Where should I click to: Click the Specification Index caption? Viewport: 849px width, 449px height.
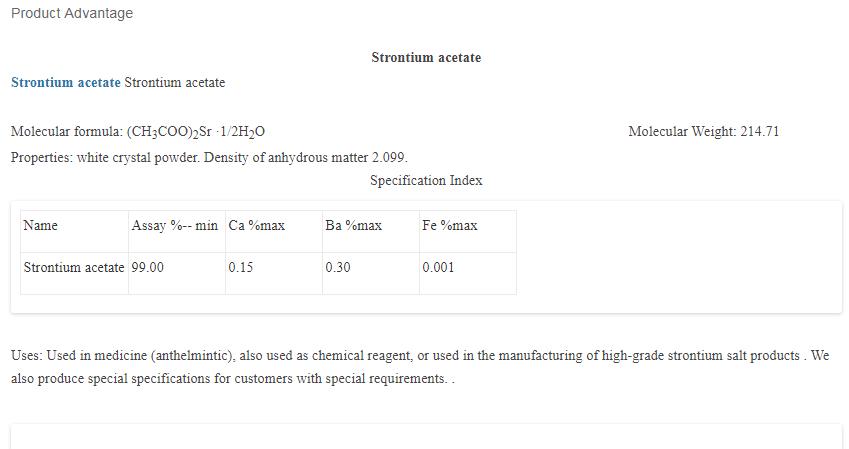426,181
